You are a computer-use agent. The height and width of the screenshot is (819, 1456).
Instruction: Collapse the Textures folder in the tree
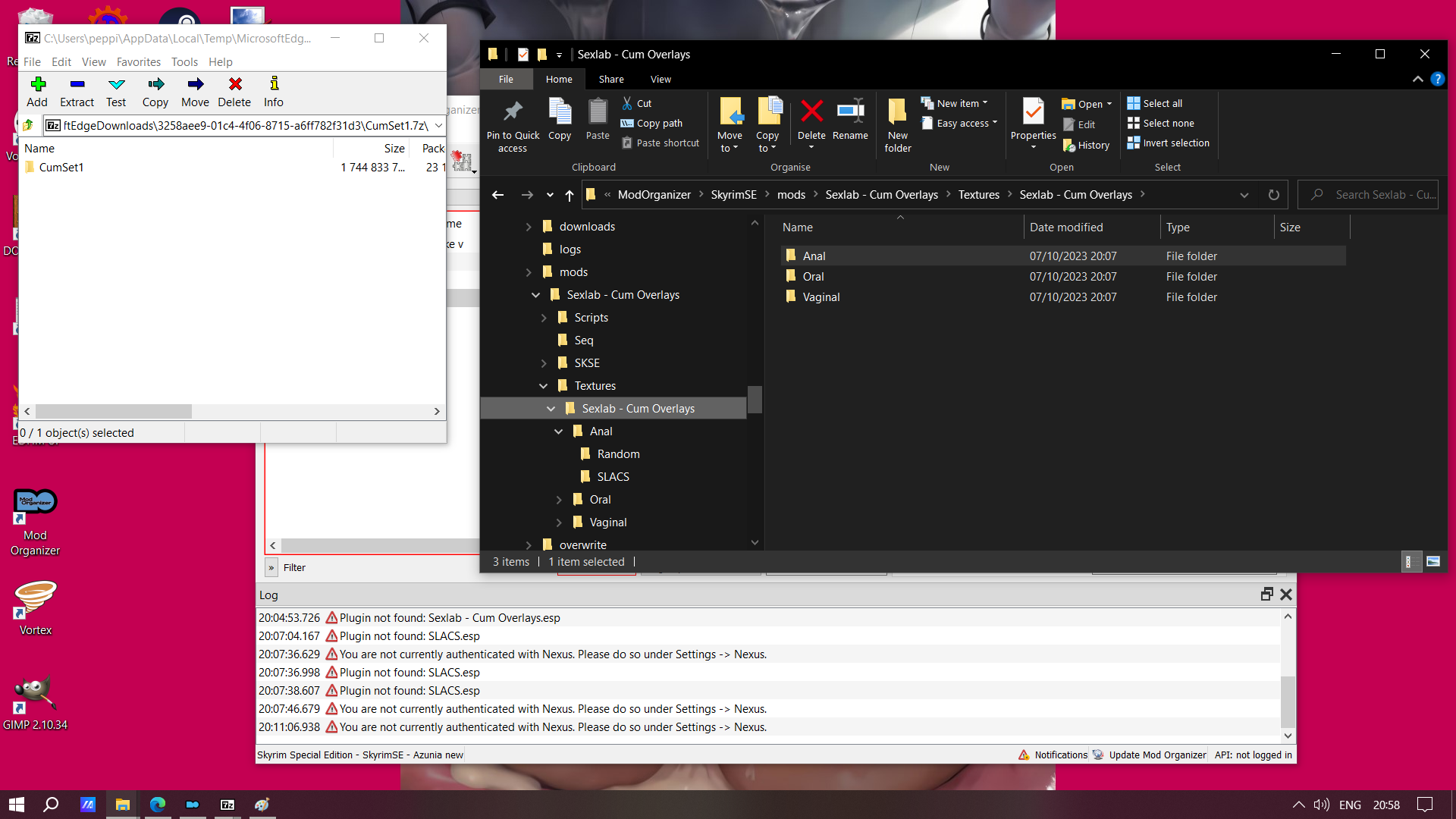tap(544, 386)
